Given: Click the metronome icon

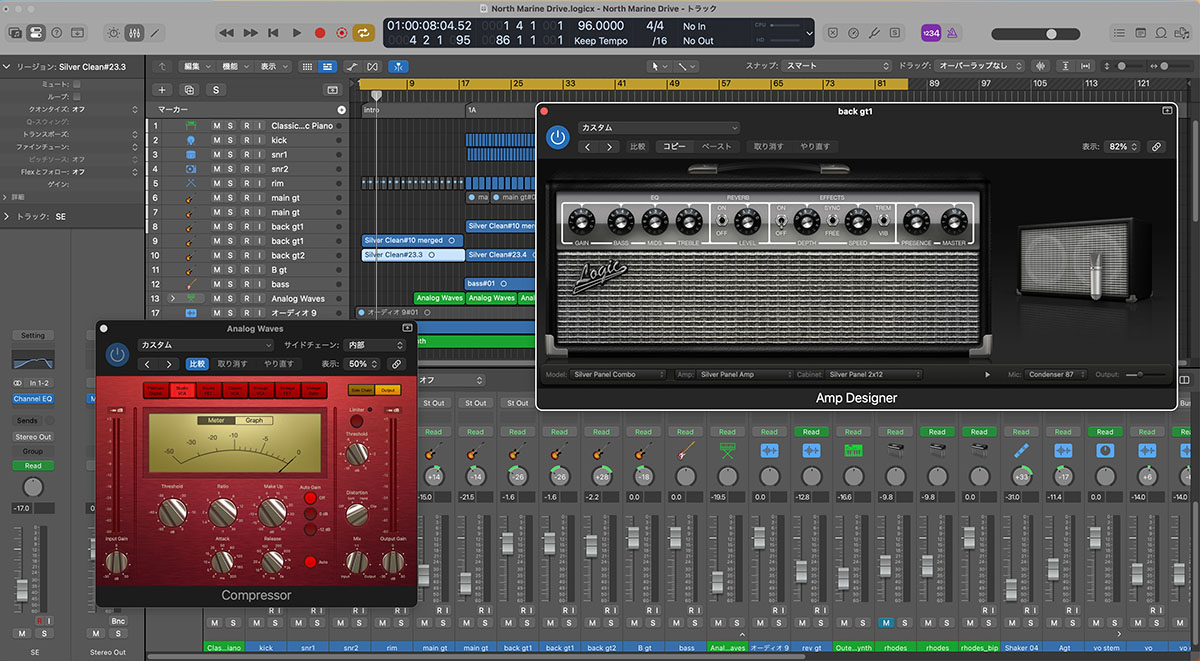Looking at the screenshot, I should [x=950, y=33].
